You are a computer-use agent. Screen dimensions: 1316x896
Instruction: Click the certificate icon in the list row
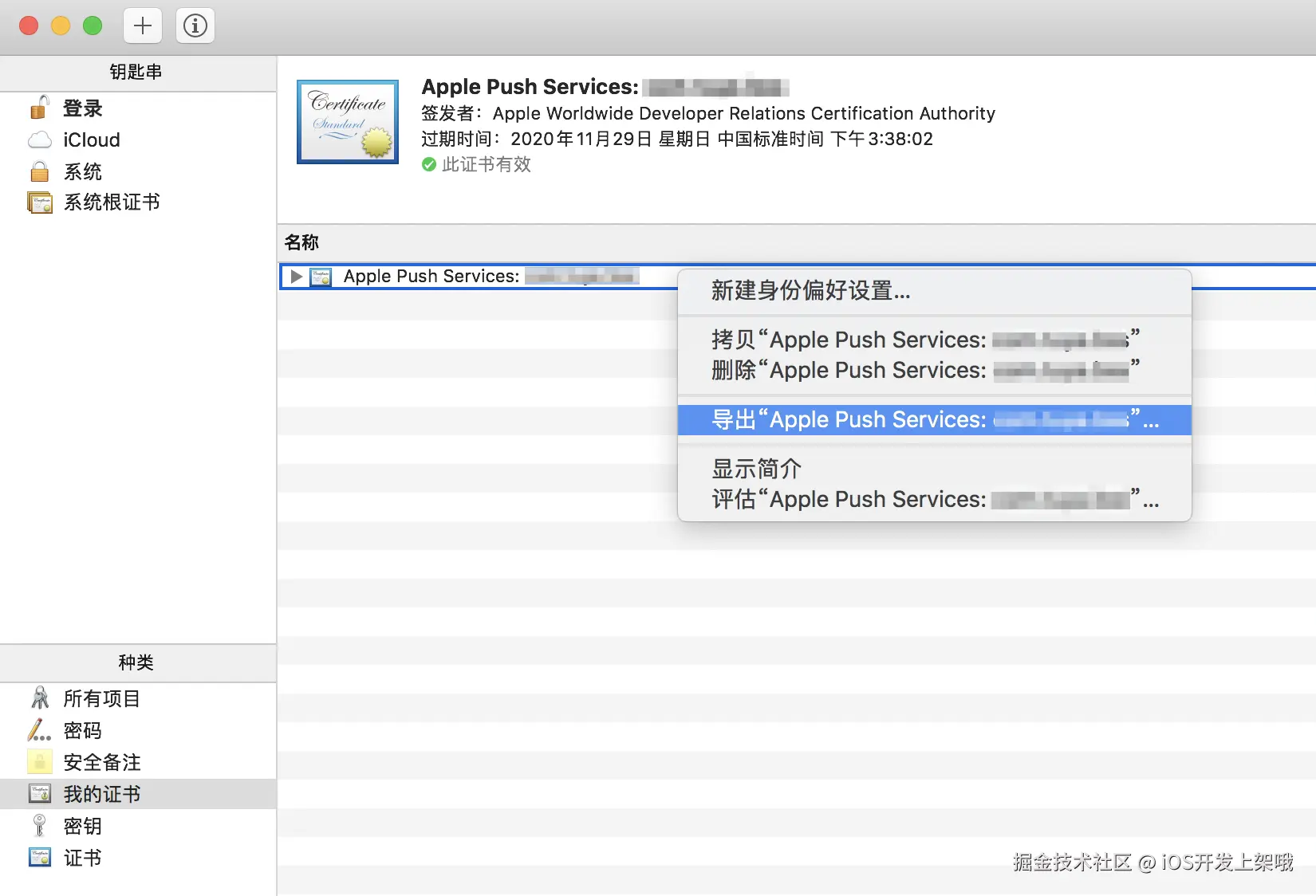(x=321, y=277)
